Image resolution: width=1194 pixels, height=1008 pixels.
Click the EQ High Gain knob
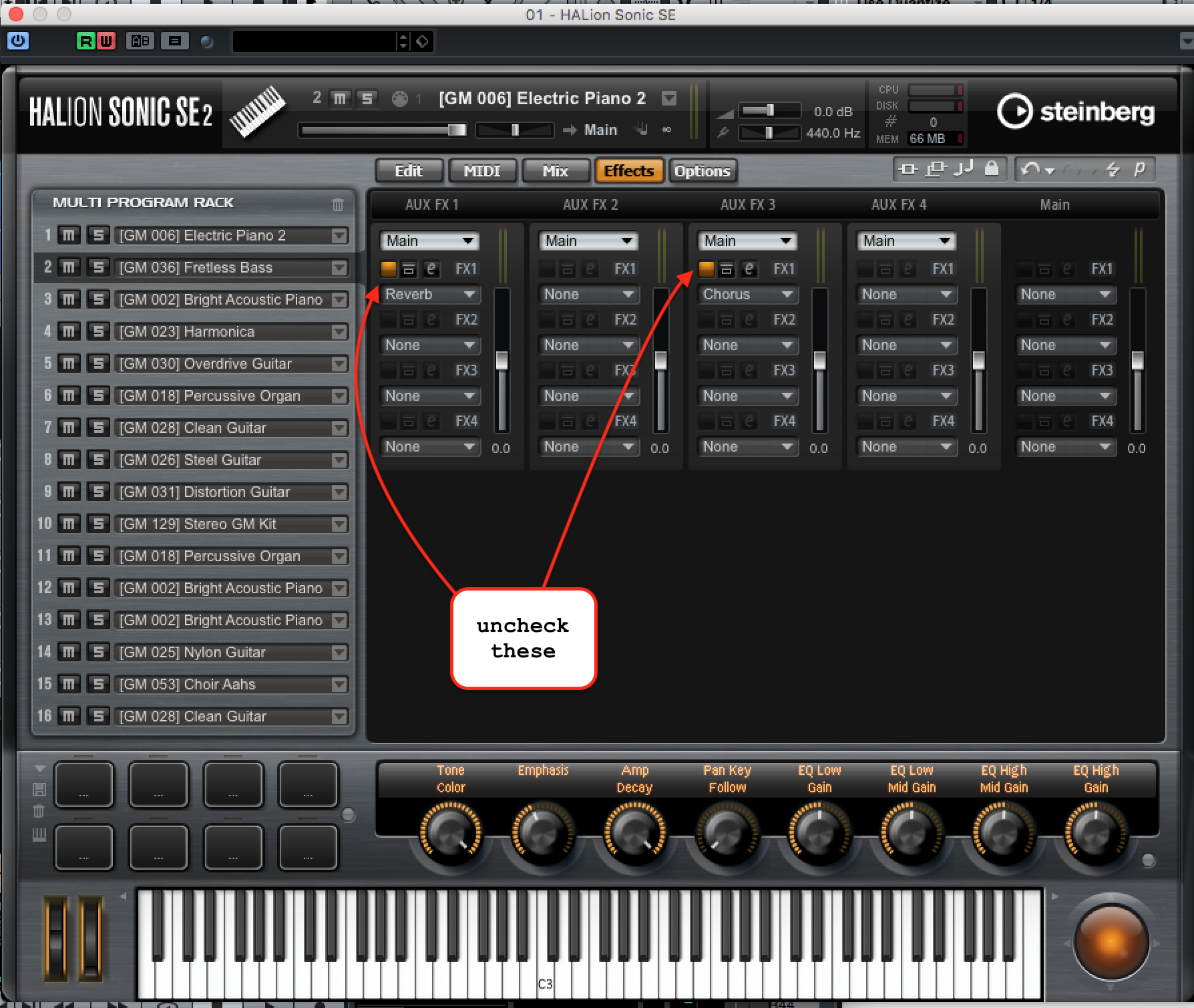pyautogui.click(x=1096, y=831)
